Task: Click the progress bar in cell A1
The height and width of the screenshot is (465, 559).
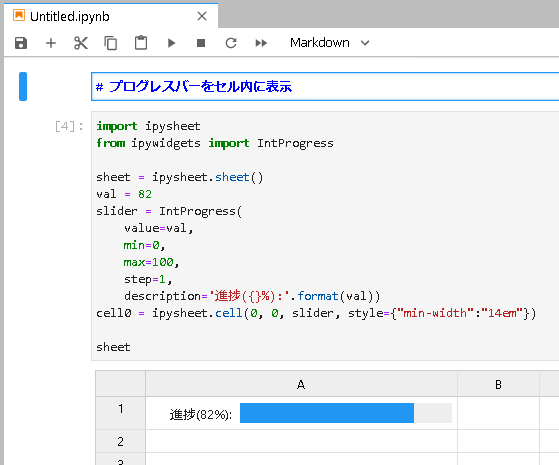Action: point(345,413)
